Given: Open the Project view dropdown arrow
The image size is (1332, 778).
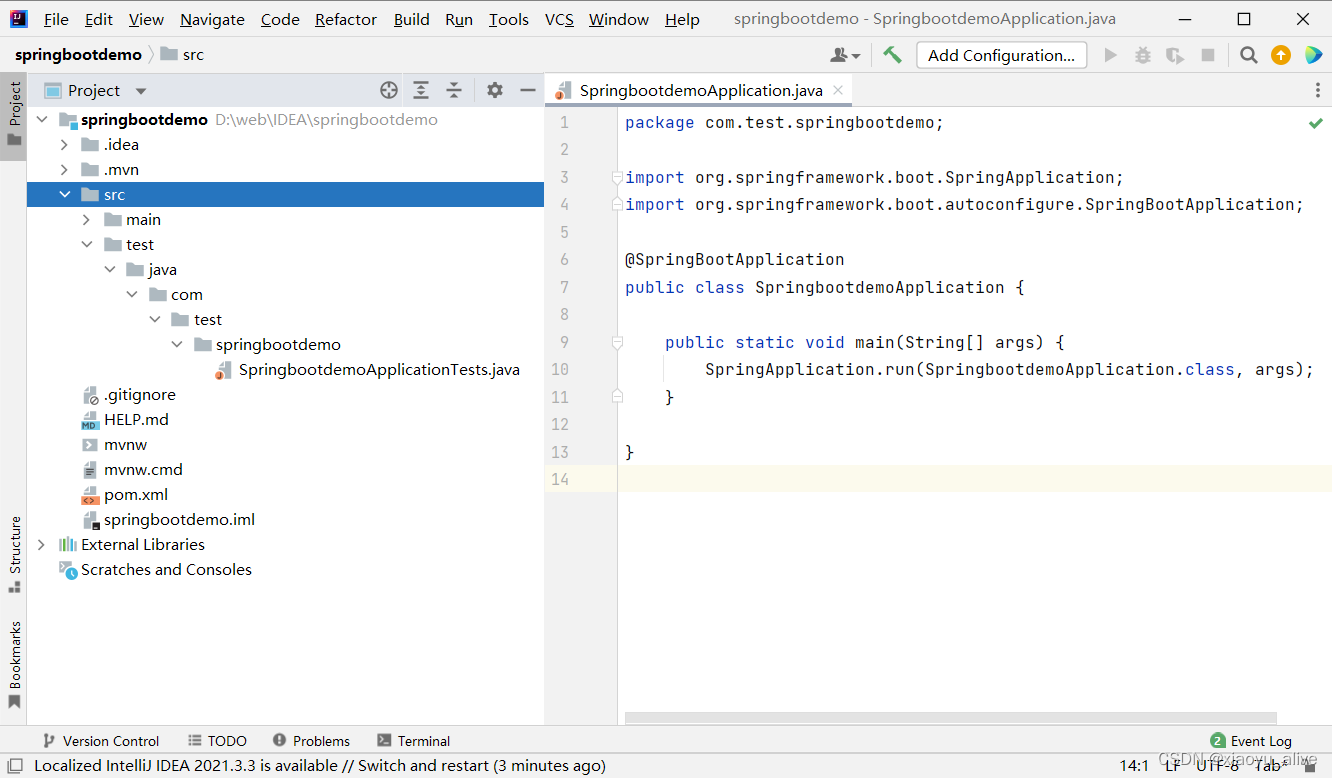Looking at the screenshot, I should [x=141, y=91].
